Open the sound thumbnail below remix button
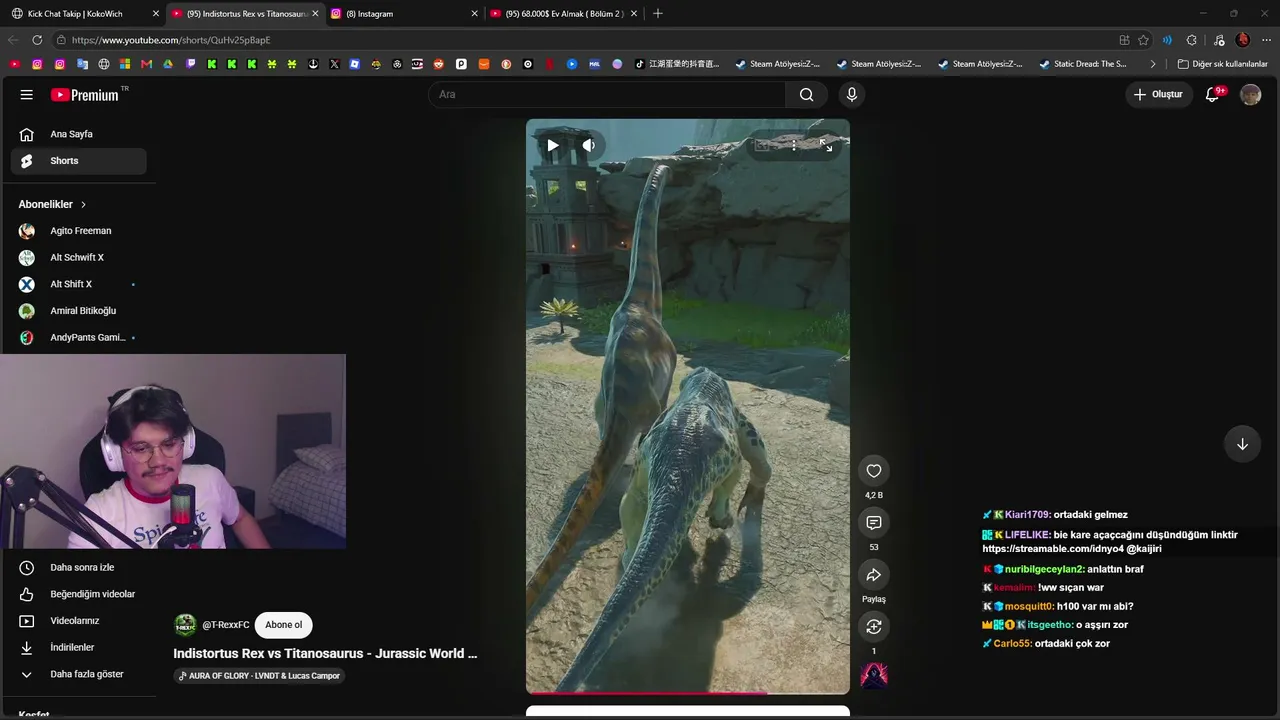 pos(874,675)
